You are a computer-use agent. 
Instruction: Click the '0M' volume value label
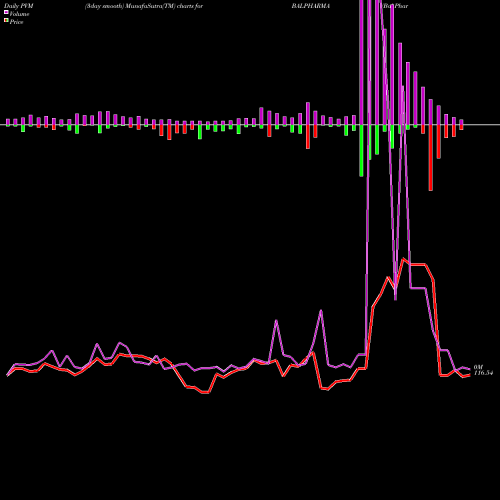click(x=478, y=367)
